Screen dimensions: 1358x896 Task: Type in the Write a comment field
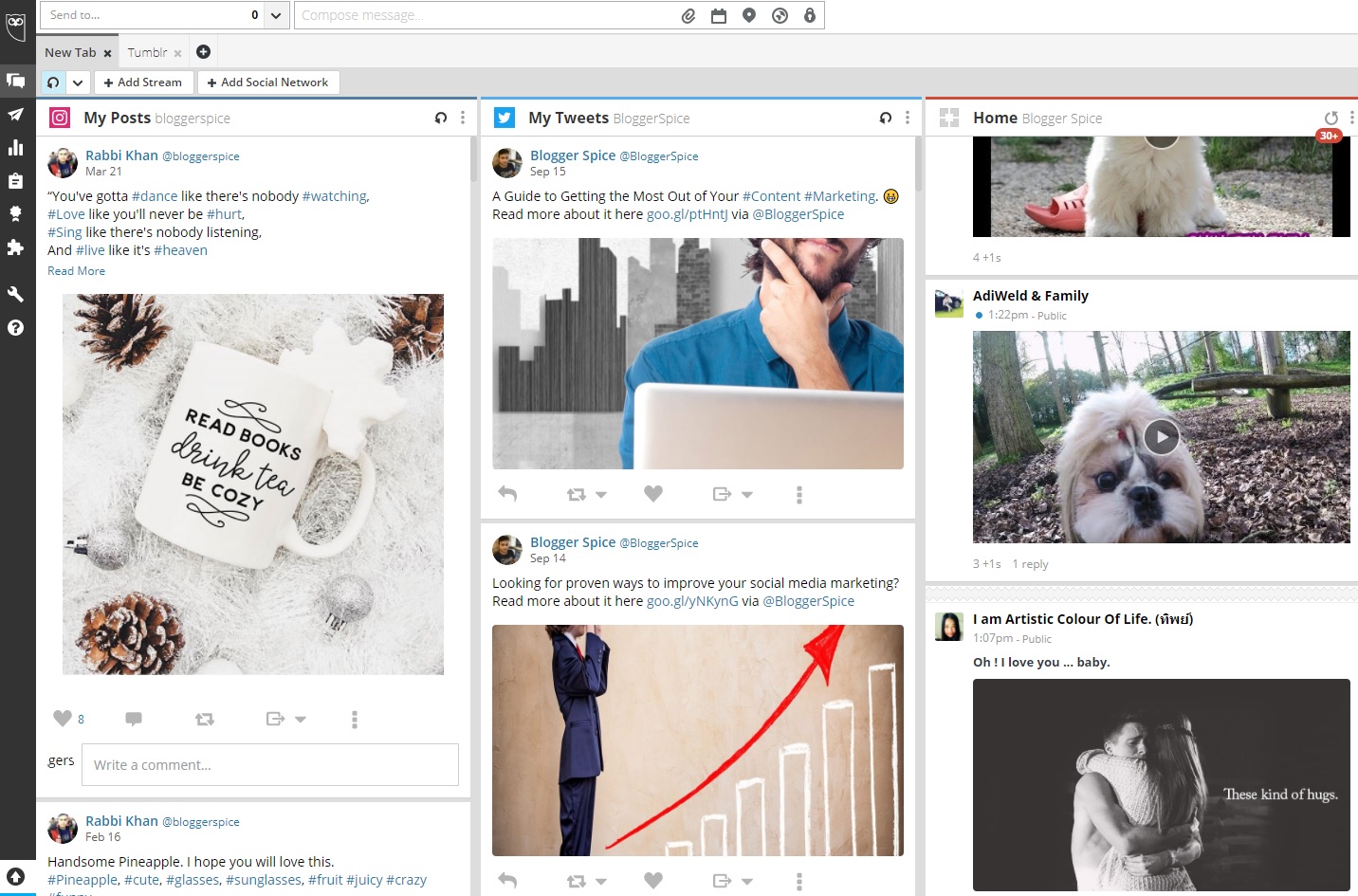[x=270, y=764]
